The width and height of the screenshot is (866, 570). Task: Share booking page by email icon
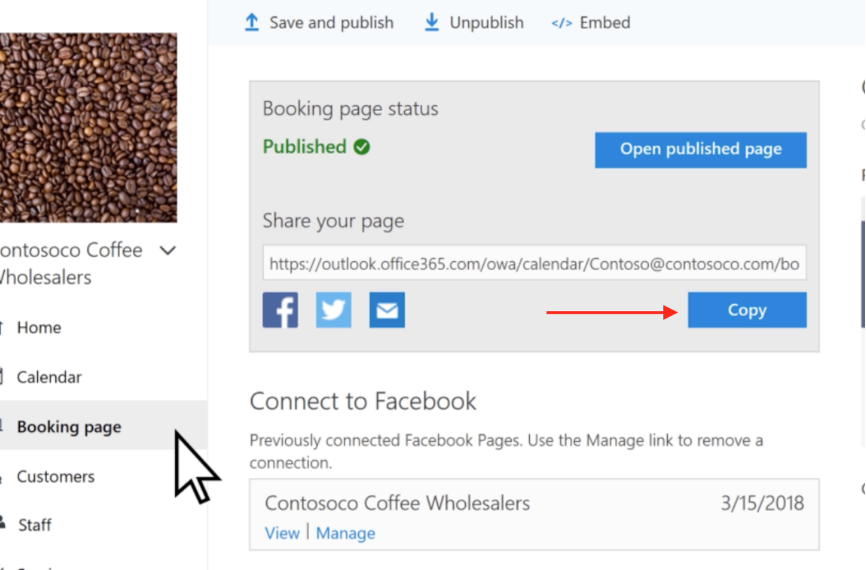[387, 310]
